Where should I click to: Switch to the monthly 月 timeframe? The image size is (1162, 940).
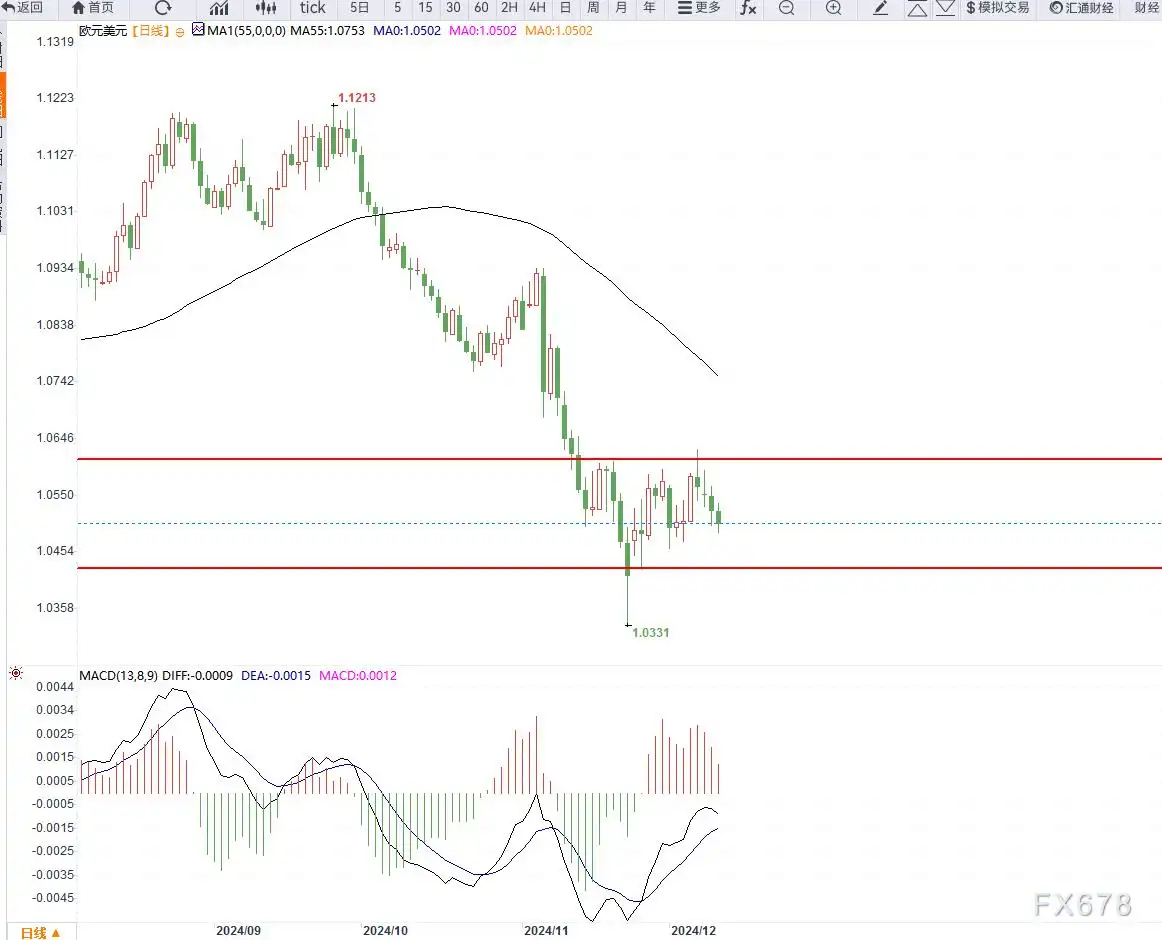point(621,7)
